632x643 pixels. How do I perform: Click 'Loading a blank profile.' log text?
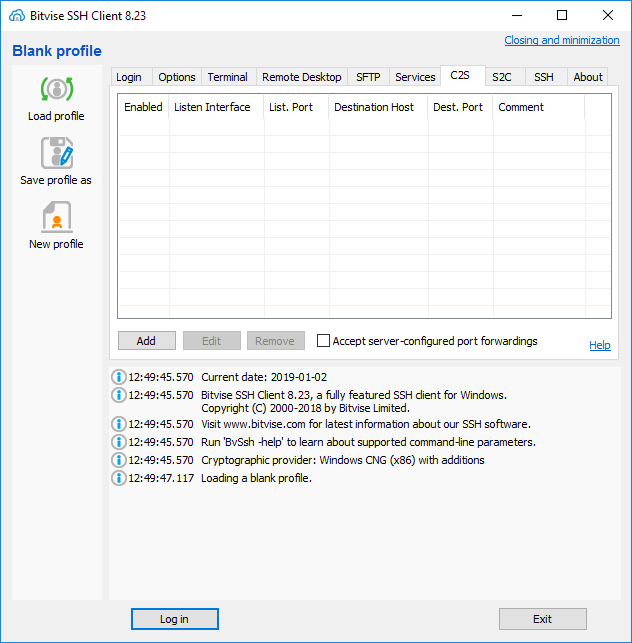pos(256,478)
